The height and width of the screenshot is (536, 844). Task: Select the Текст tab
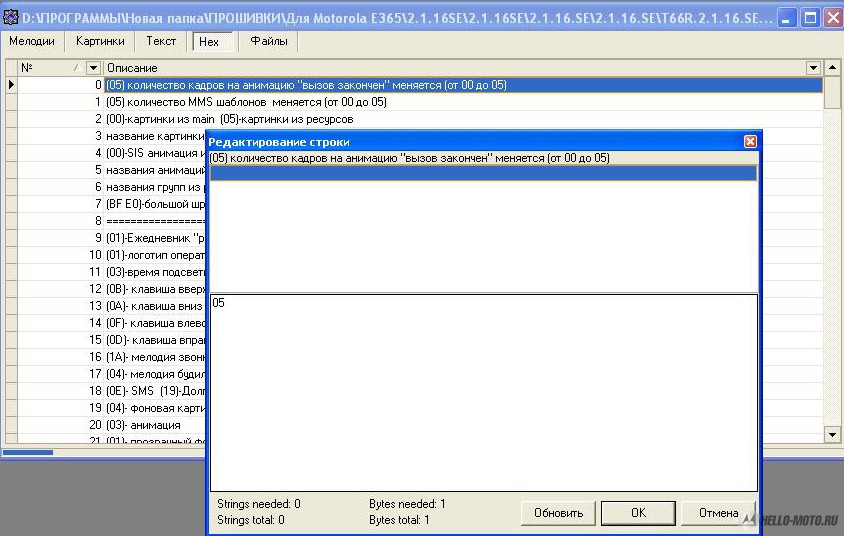click(161, 41)
